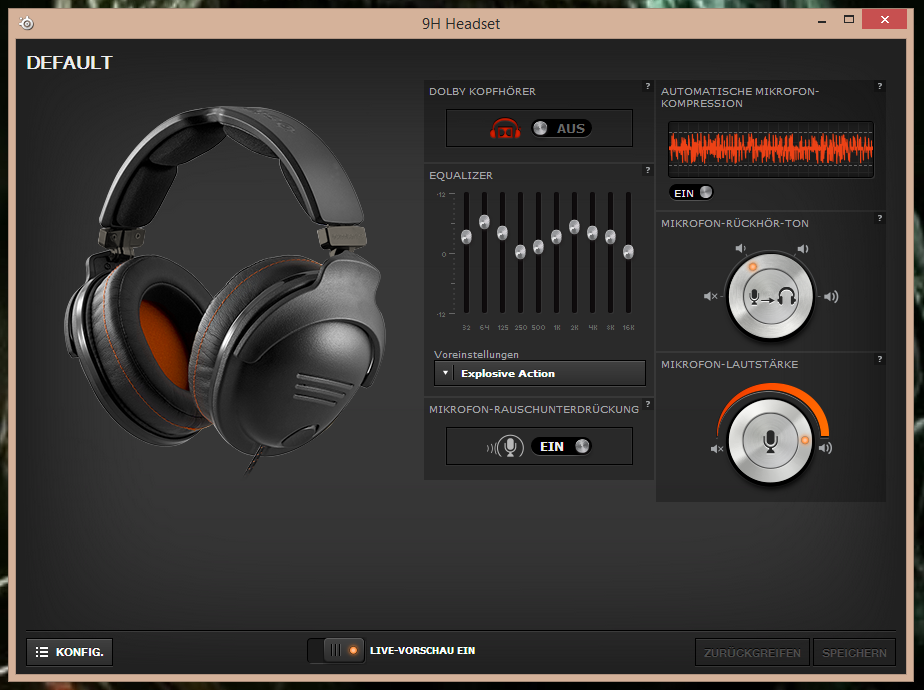Toggle the automatic mic compression EIN switch
Screen dimensions: 924x690
[691, 193]
